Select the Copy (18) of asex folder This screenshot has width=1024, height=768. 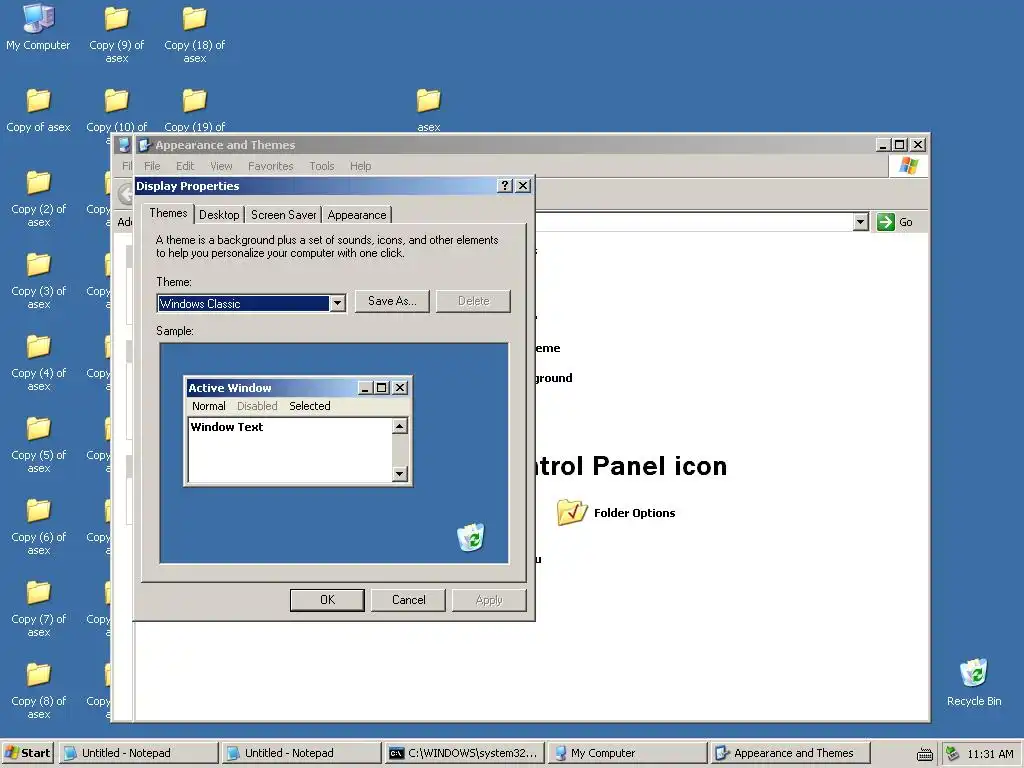pos(195,33)
